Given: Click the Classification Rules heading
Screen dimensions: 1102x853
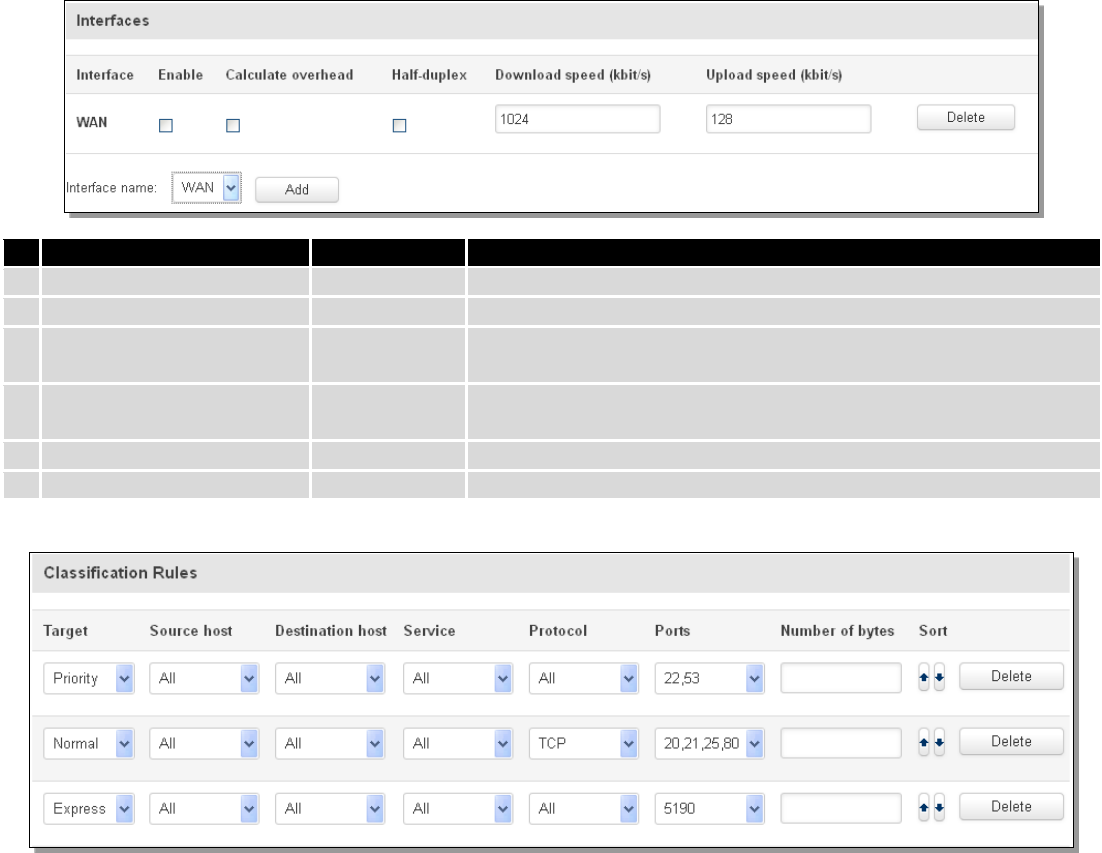Looking at the screenshot, I should click(120, 573).
